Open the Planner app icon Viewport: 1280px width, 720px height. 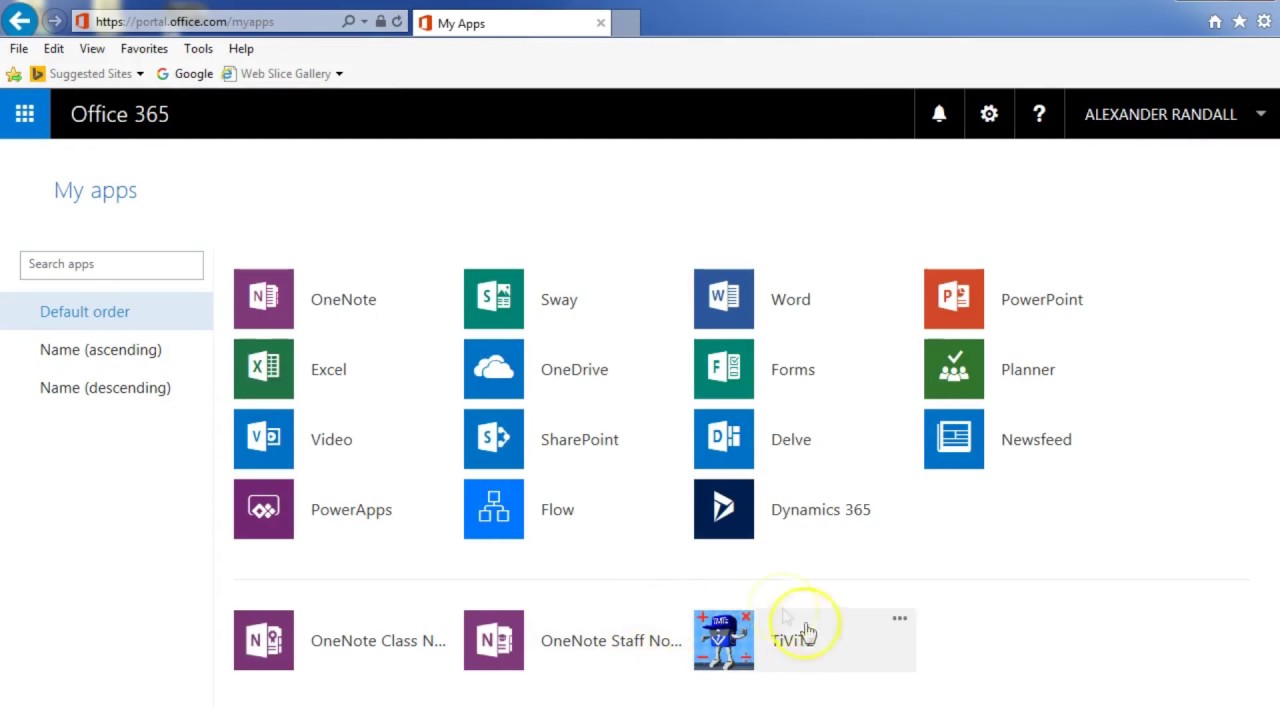954,369
